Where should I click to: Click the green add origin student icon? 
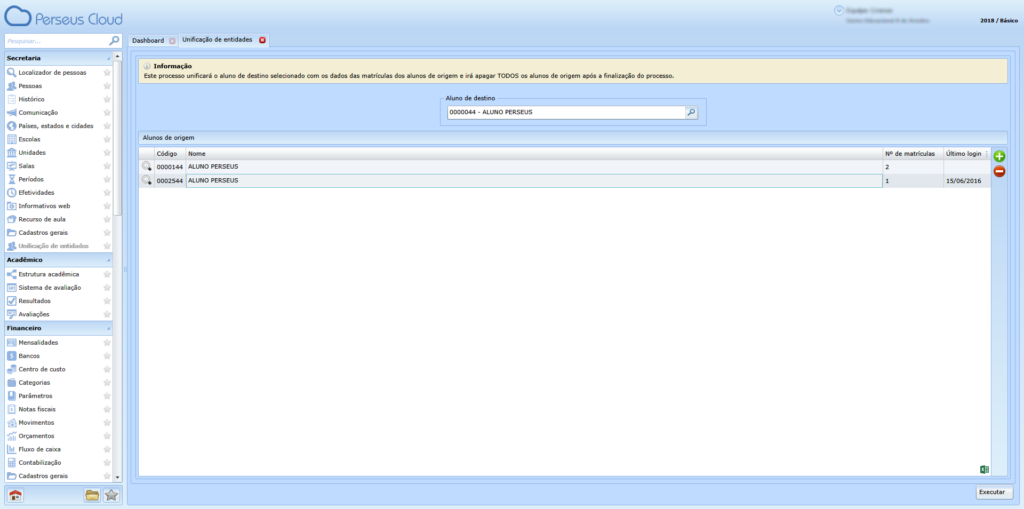[x=999, y=157]
